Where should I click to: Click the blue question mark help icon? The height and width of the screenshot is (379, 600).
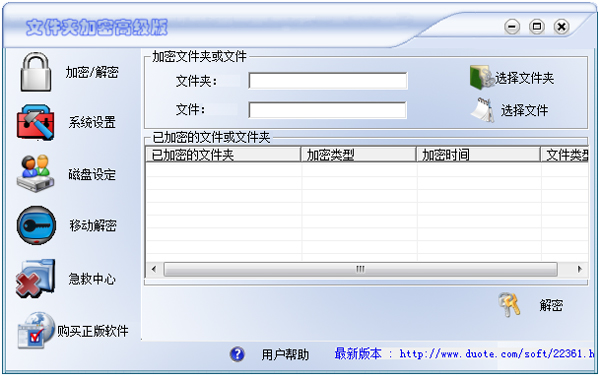(237, 354)
